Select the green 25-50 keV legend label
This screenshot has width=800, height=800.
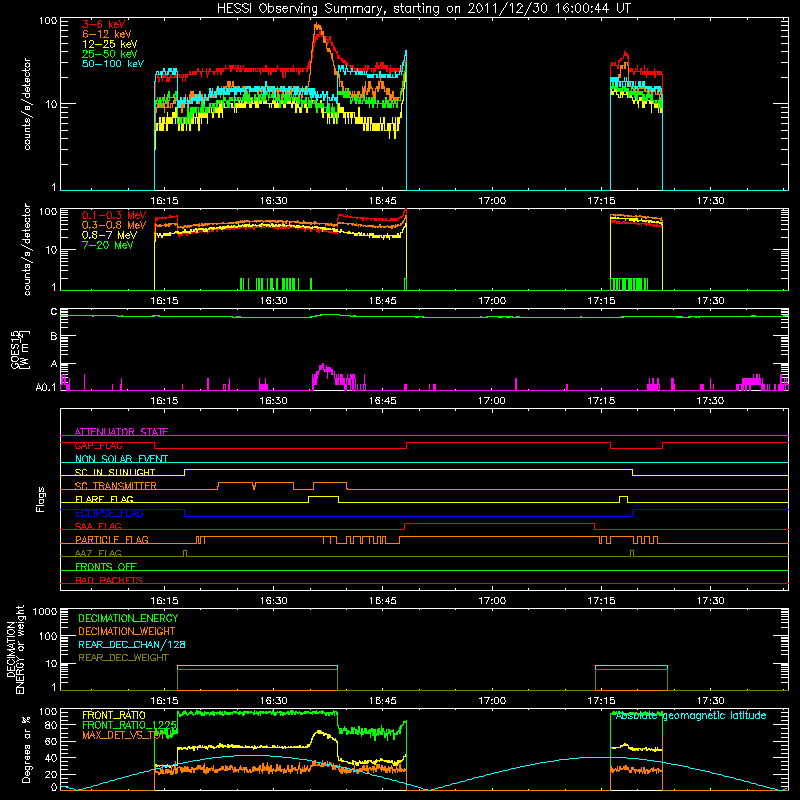[110, 54]
